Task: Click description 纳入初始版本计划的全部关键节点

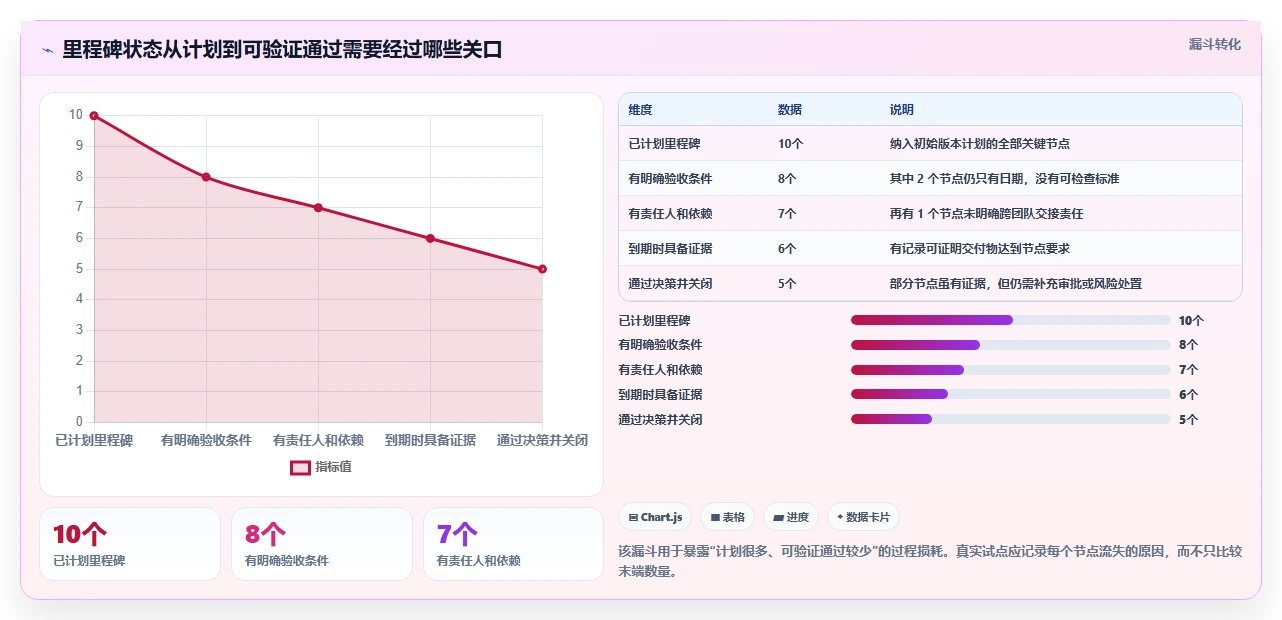Action: click(x=980, y=144)
